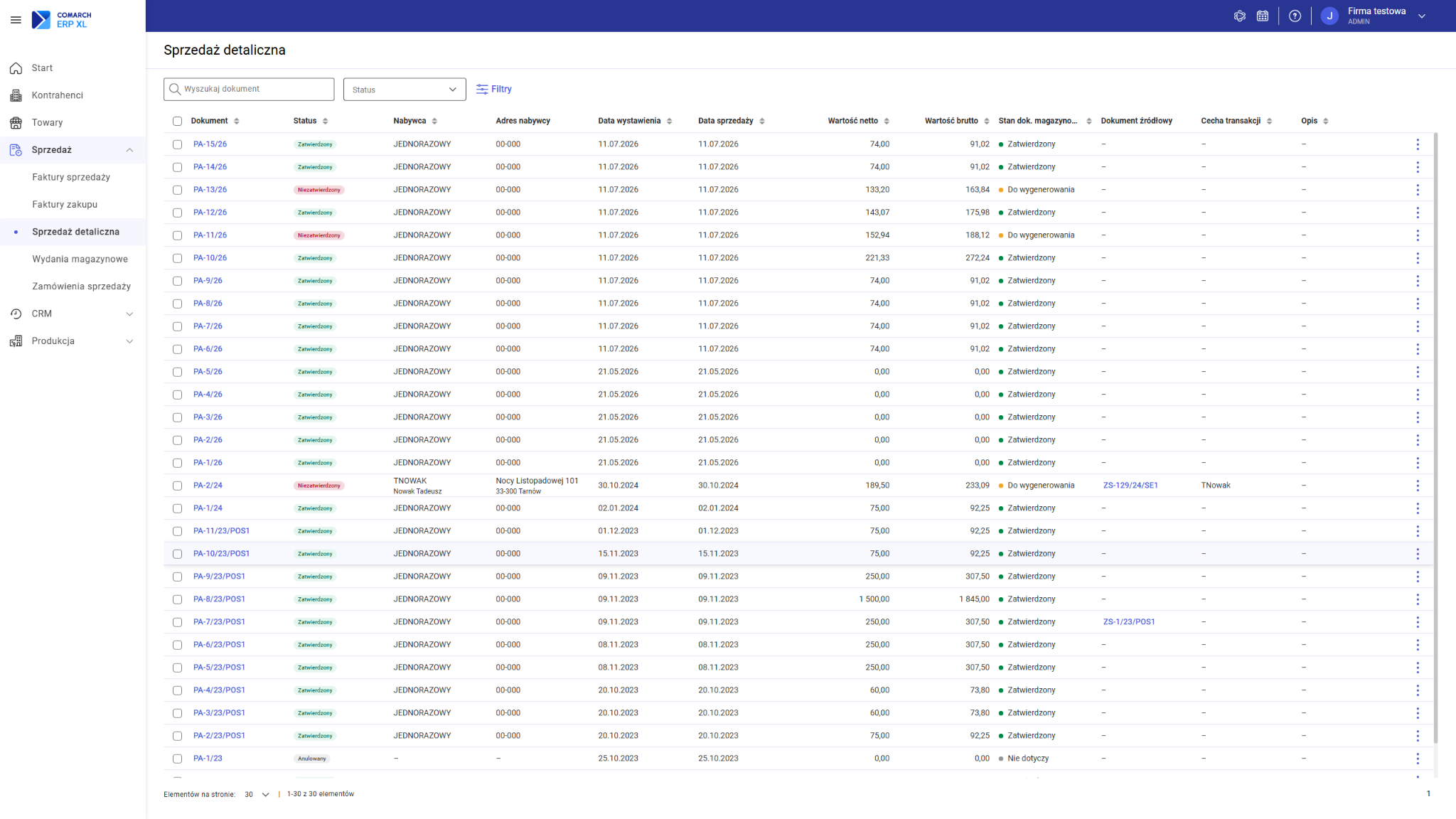The width and height of the screenshot is (1456, 819).
Task: Open Wydania magazynowe menu item
Action: (x=80, y=259)
